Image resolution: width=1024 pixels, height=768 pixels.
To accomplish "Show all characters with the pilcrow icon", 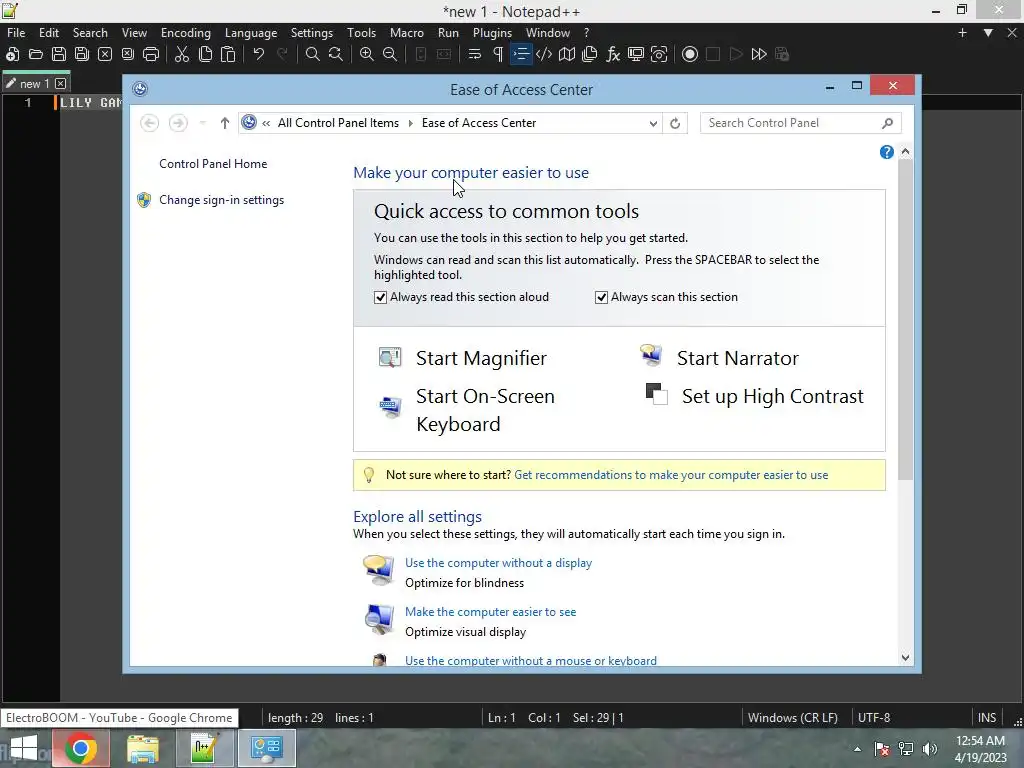I will click(x=498, y=54).
